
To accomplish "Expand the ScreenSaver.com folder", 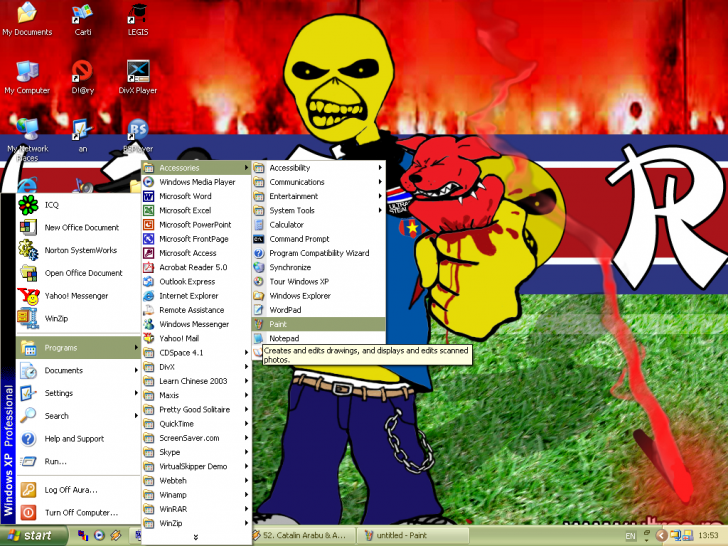I will [196, 438].
